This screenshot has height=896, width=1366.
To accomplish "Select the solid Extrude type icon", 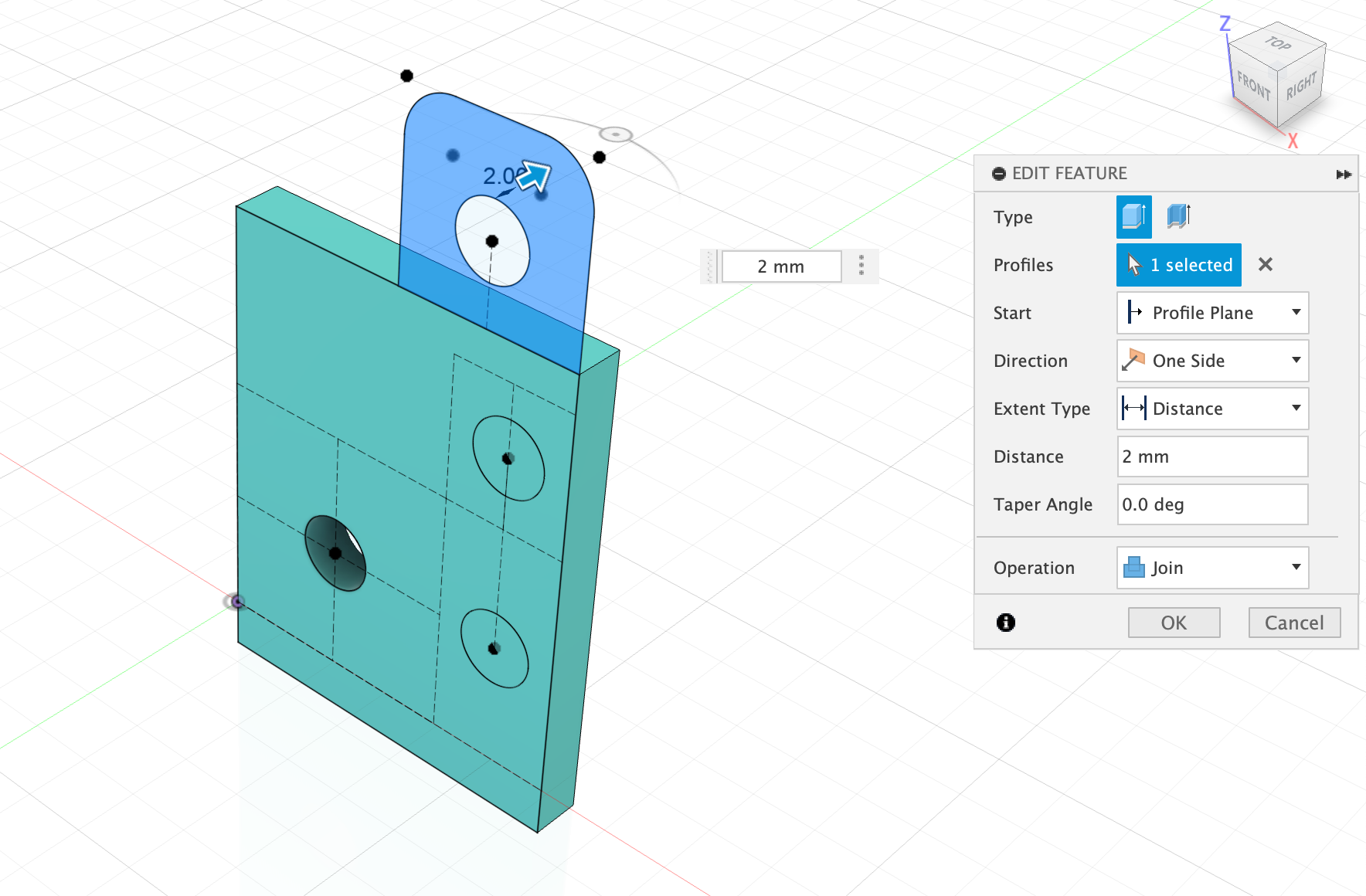I will coord(1133,217).
